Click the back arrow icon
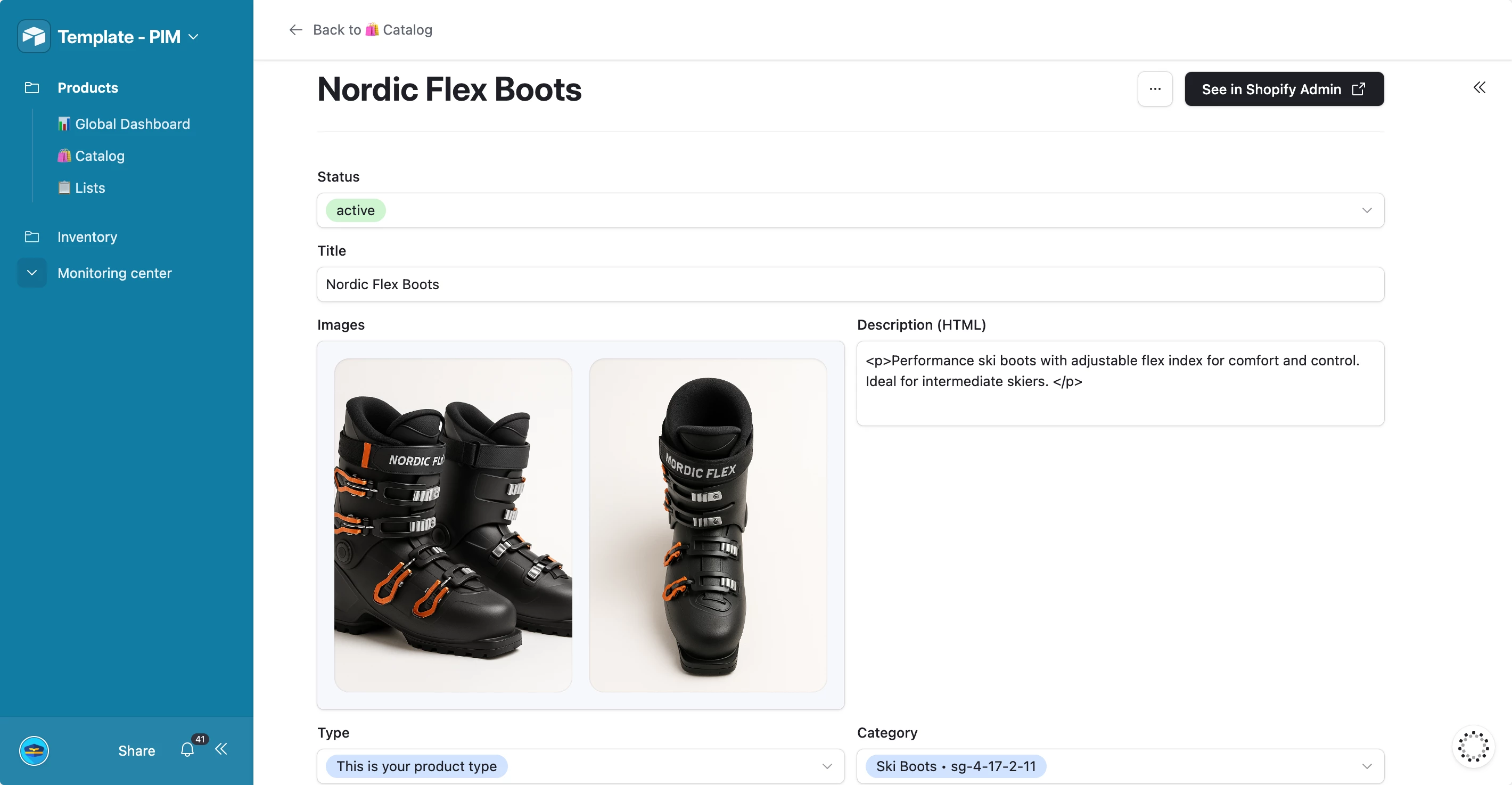1512x785 pixels. [x=295, y=30]
